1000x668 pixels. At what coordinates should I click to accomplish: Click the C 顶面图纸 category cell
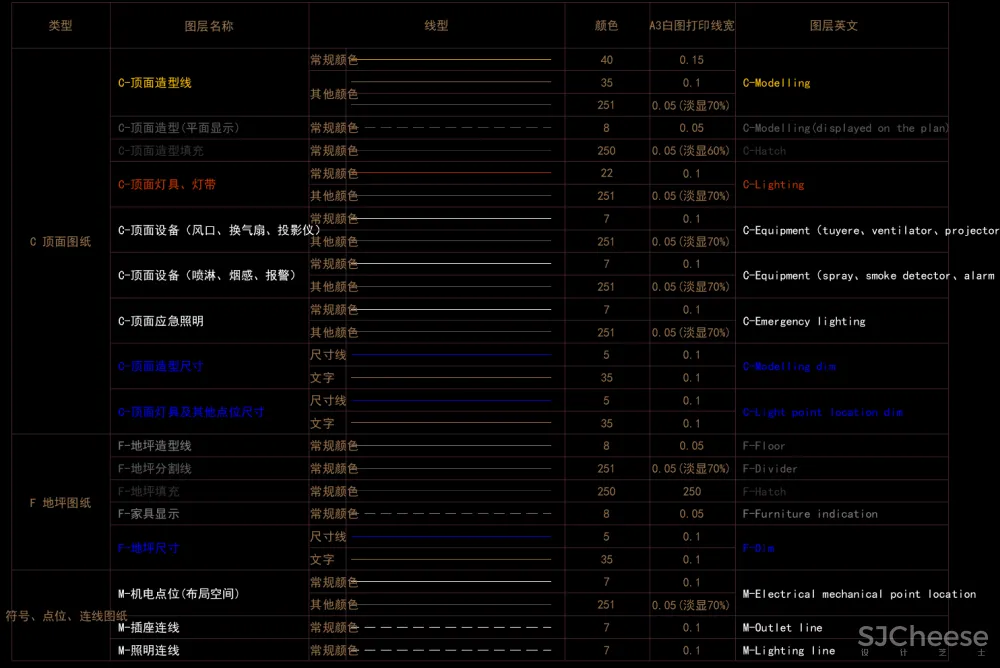point(60,242)
